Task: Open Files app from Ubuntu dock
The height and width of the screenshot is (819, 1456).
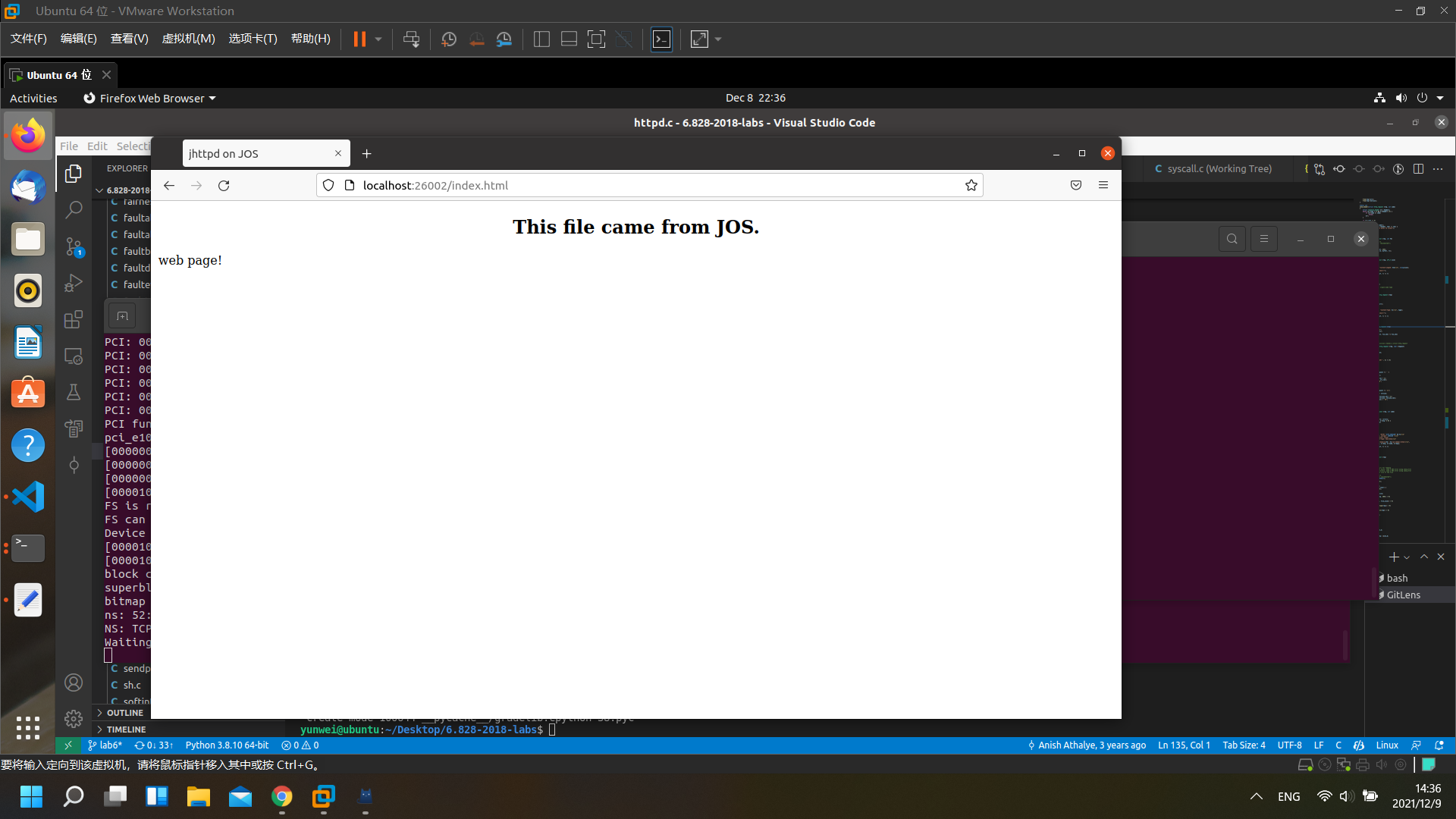Action: click(28, 239)
